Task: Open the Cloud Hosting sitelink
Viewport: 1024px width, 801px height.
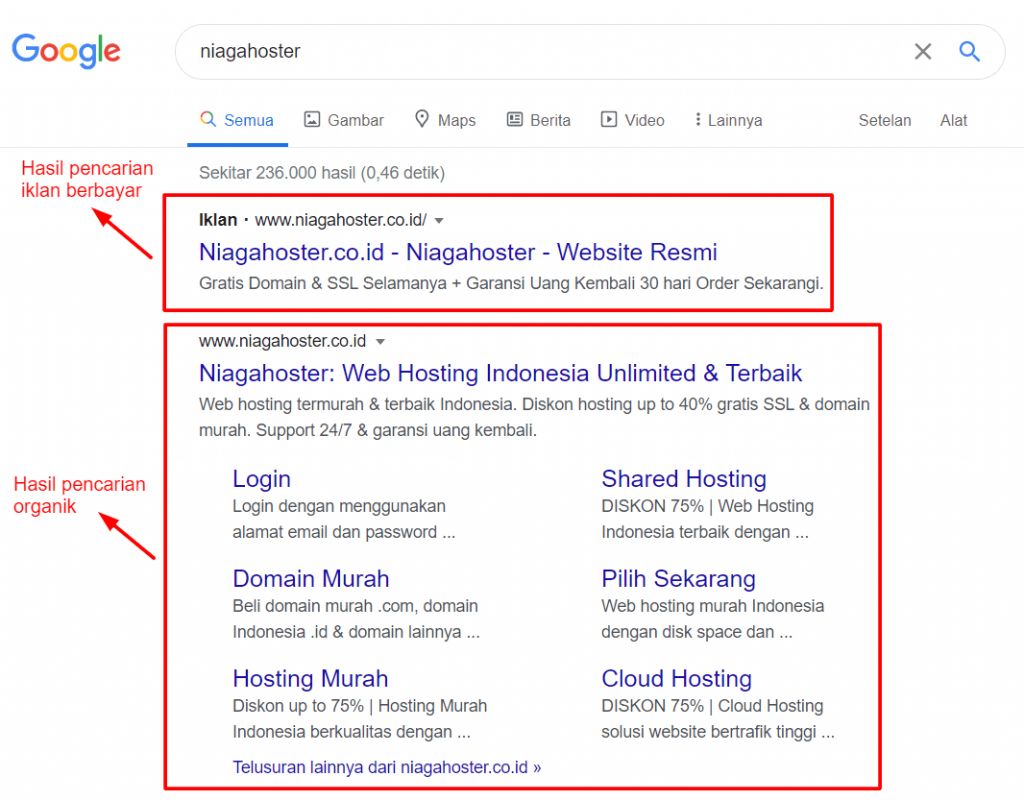Action: [x=676, y=678]
